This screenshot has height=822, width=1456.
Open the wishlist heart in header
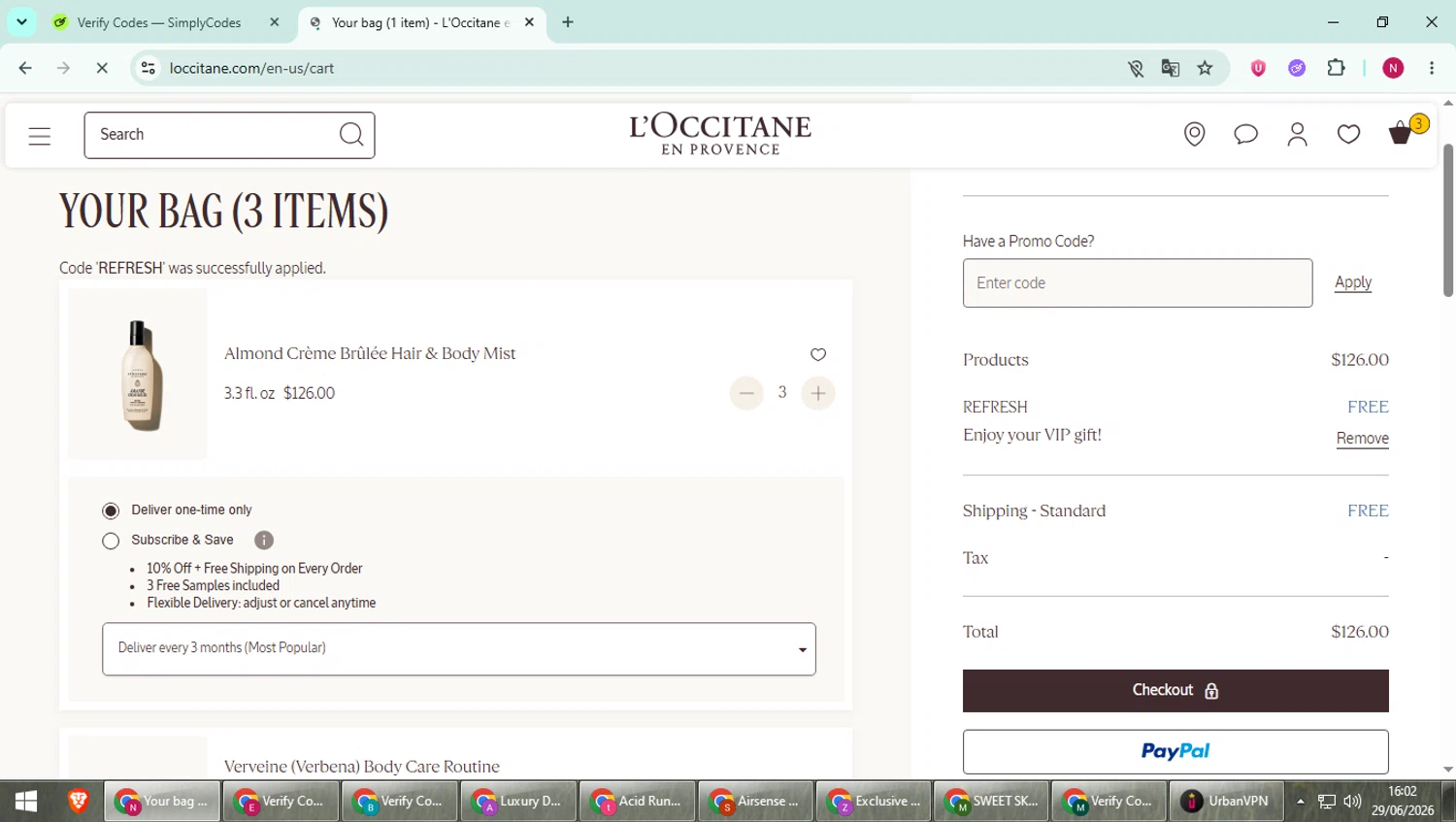(x=1349, y=134)
